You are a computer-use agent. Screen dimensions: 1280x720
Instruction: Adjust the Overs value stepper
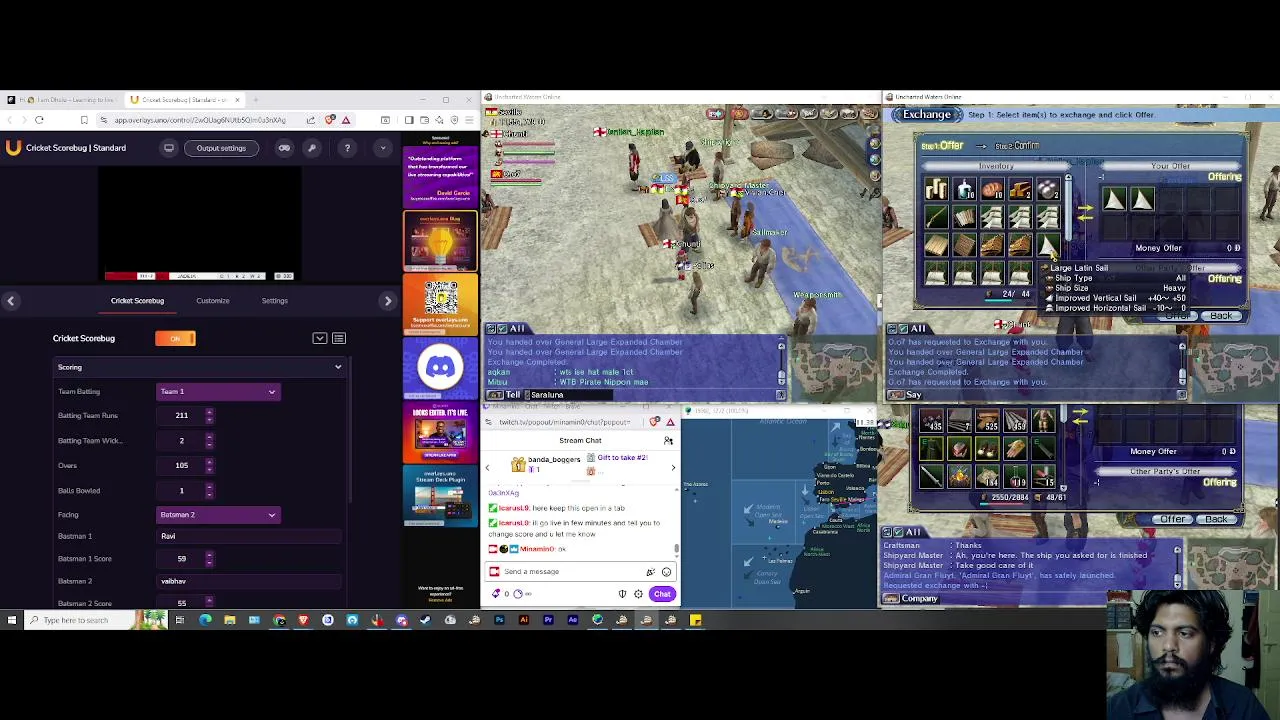(x=209, y=465)
